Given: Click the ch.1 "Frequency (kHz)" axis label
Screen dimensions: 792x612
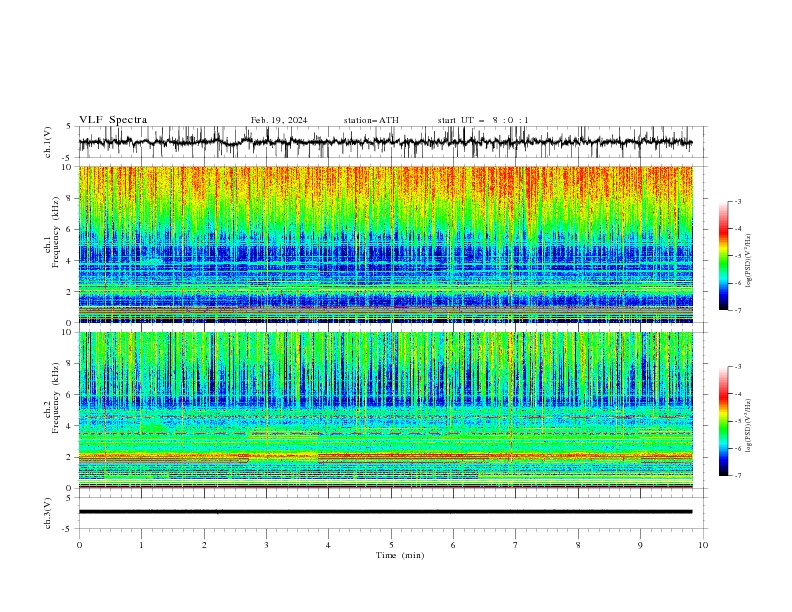Looking at the screenshot, I should pos(56,232).
